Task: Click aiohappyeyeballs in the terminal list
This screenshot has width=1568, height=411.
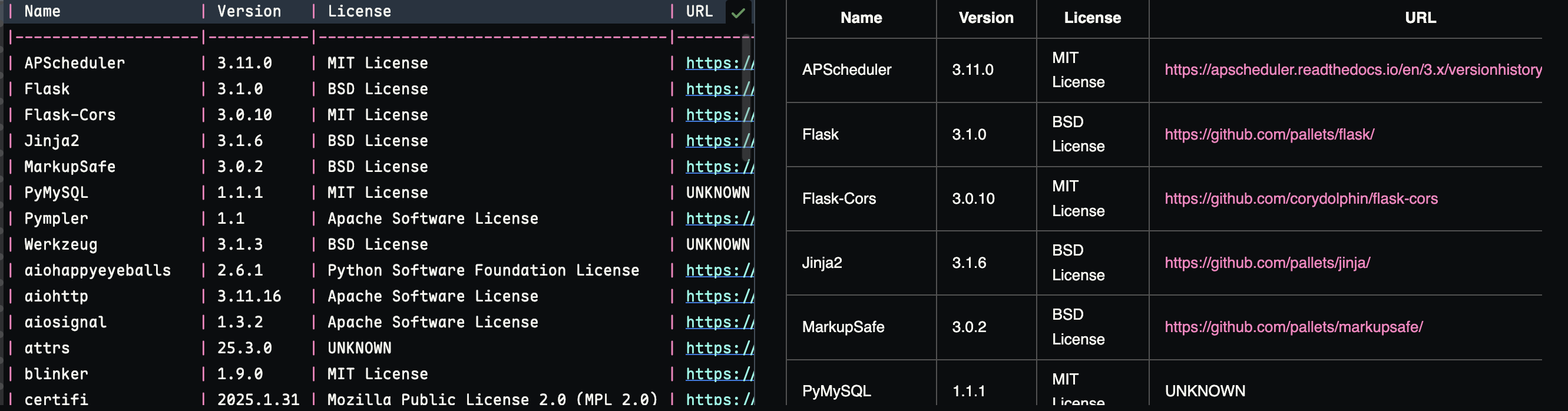Action: [x=97, y=270]
